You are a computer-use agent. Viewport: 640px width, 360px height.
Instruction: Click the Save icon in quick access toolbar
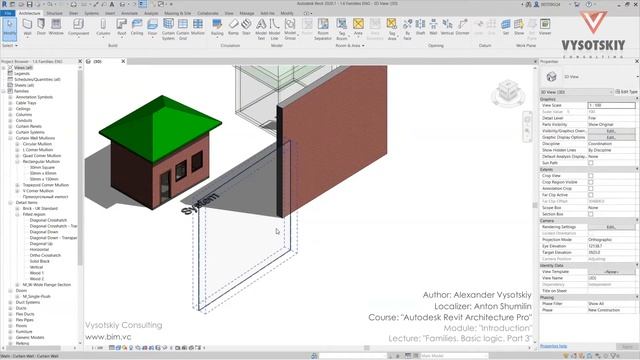[29, 4]
